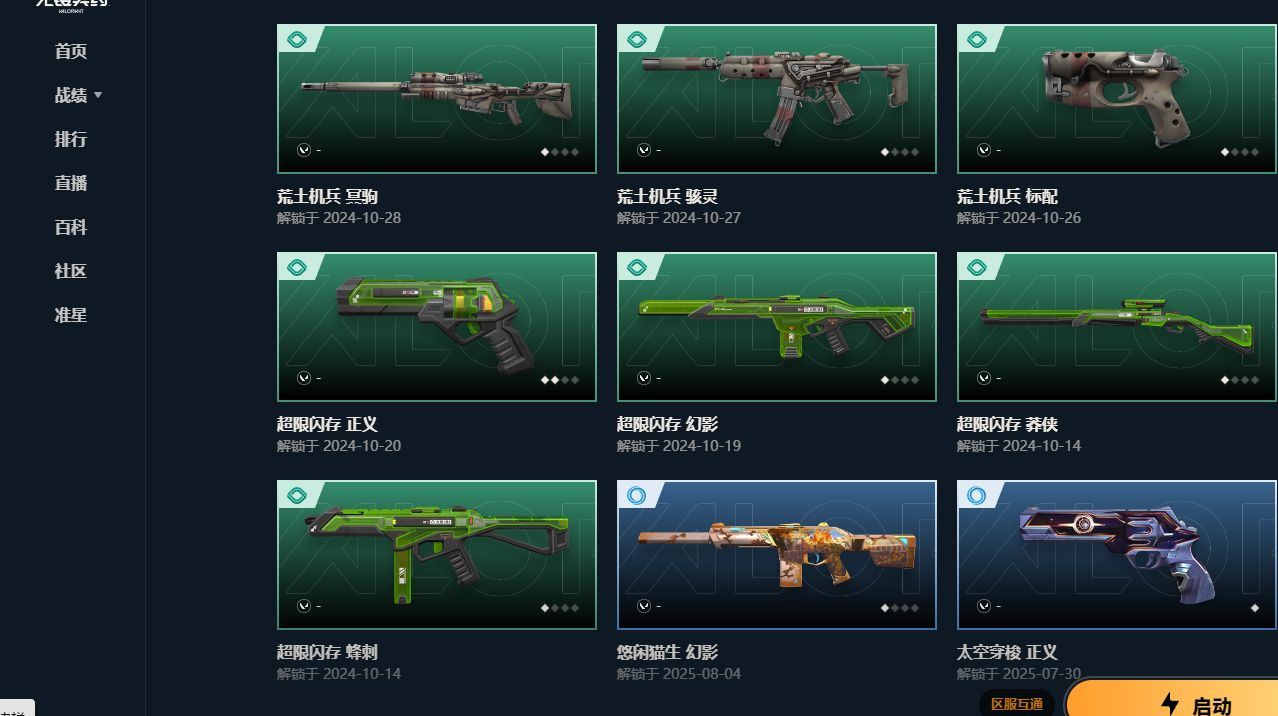Click the Valorant points icon on 荒土机兵 标配 card
This screenshot has height=716, width=1278.
click(x=984, y=150)
